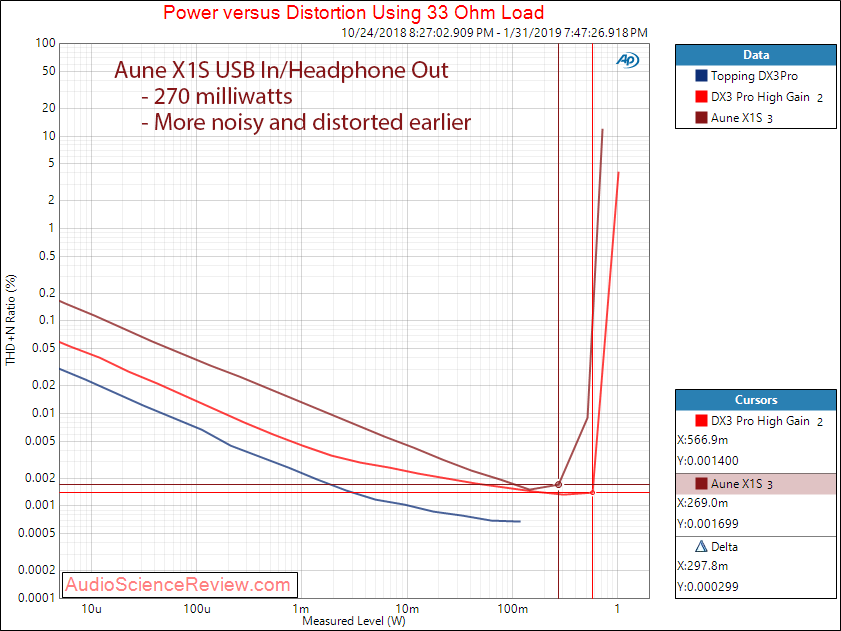Click the X:269.0m cursor value
This screenshot has width=841, height=631.
[703, 503]
